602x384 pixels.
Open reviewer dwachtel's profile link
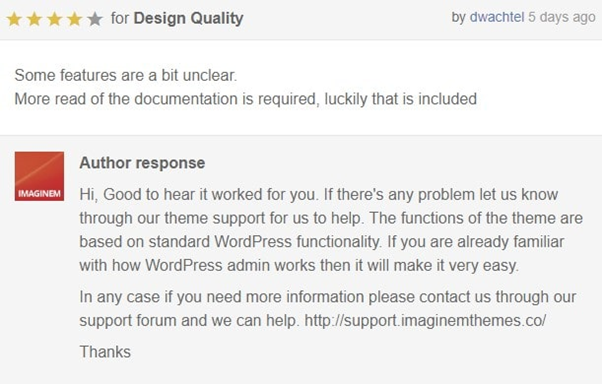[497, 17]
